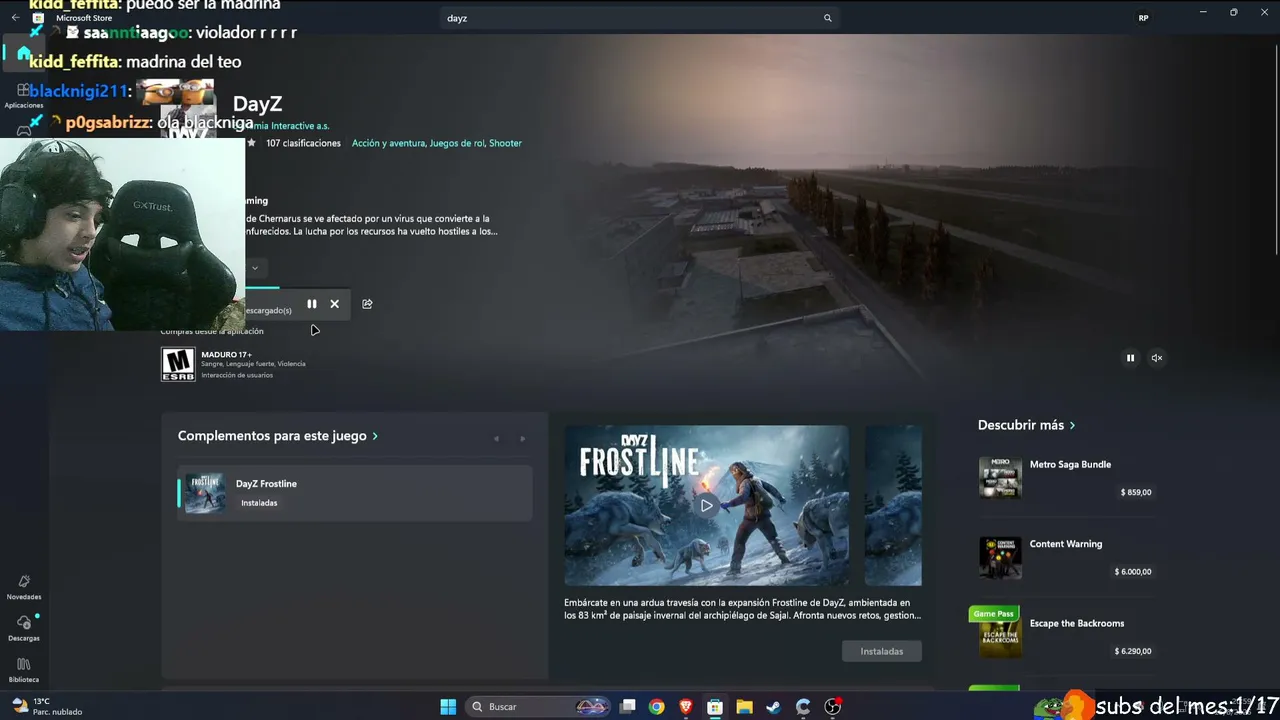This screenshot has width=1280, height=720.
Task: Open the Novedades section in the sidebar
Action: coord(24,587)
